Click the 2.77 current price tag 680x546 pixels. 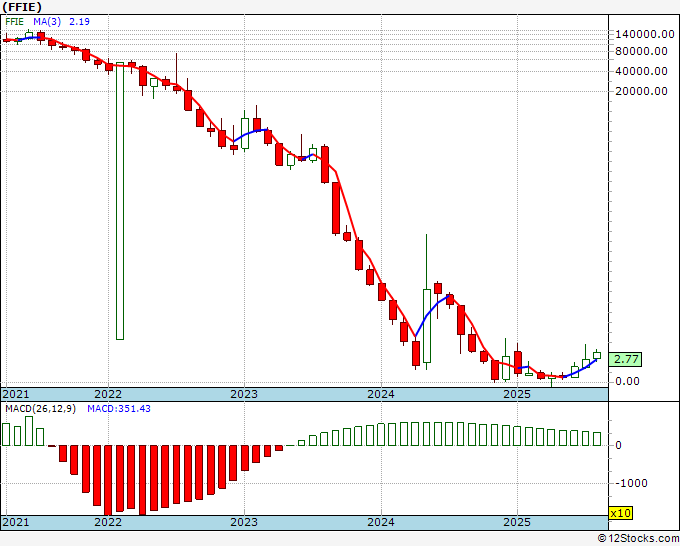pyautogui.click(x=625, y=360)
